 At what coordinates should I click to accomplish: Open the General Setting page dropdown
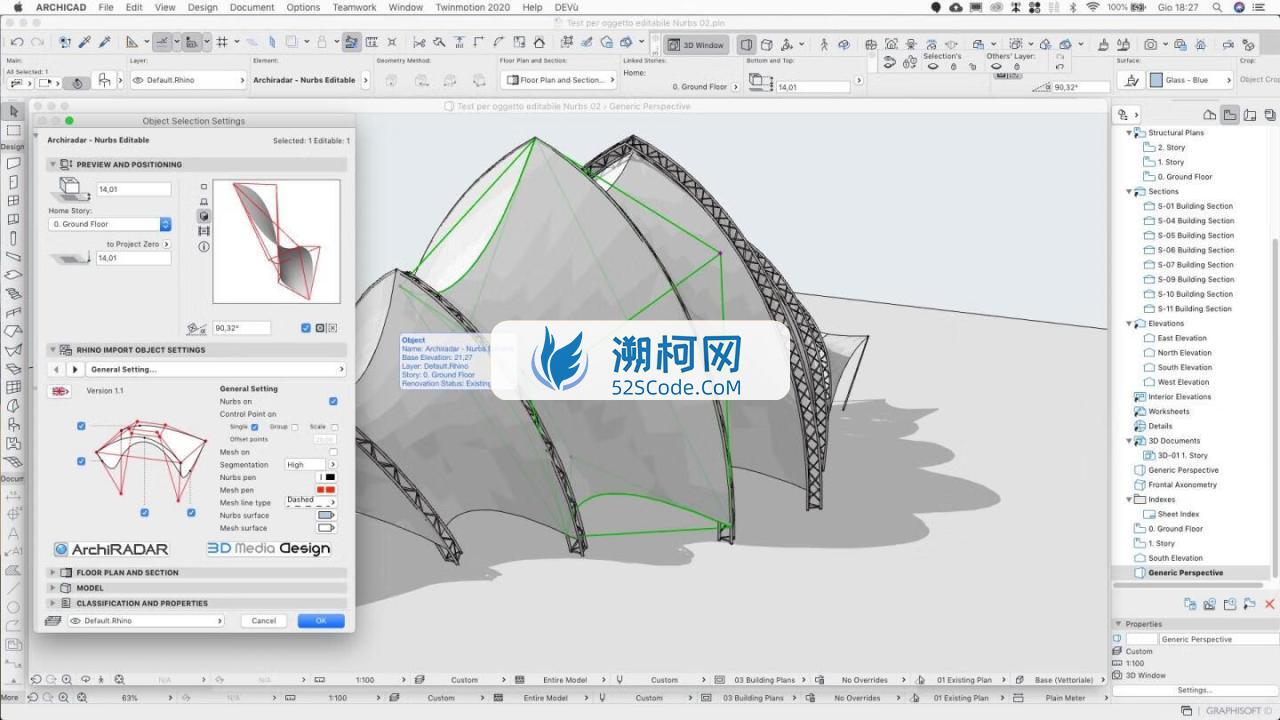215,369
